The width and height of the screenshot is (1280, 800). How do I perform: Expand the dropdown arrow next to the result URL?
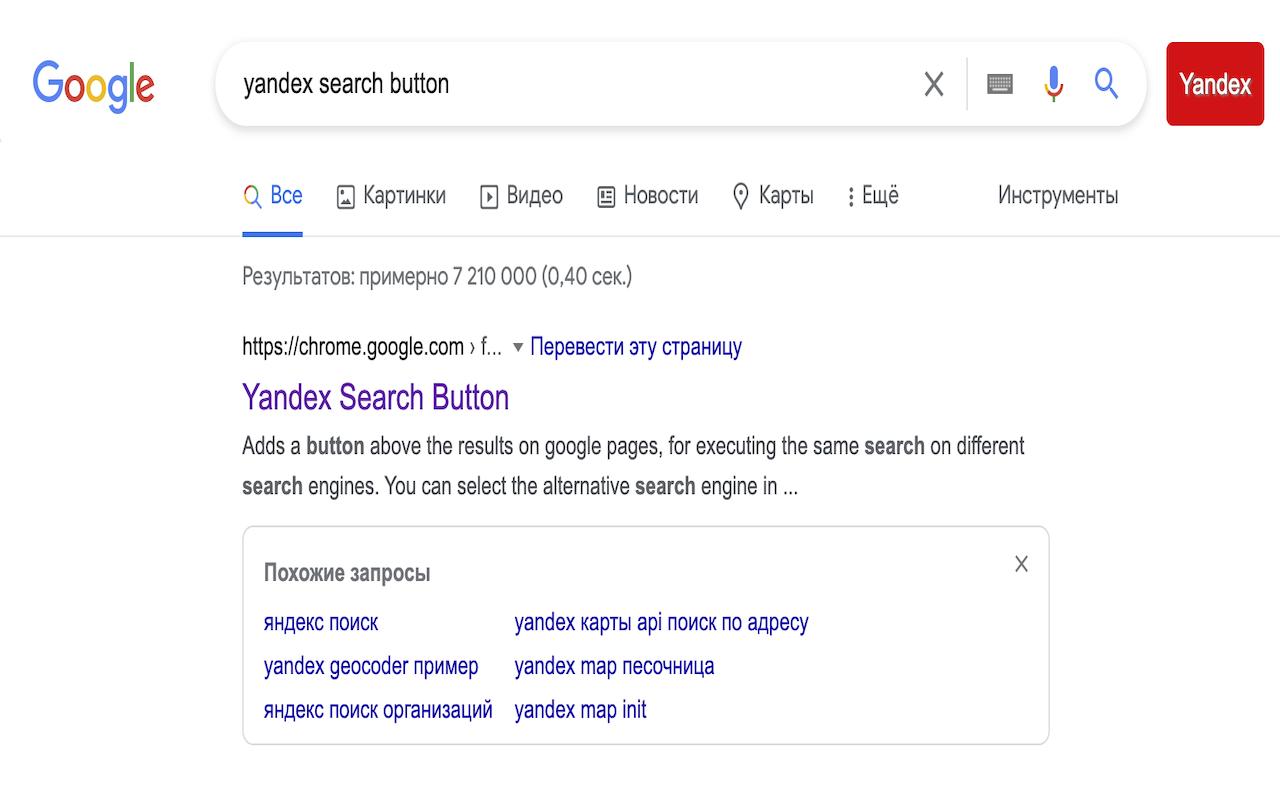tap(517, 348)
